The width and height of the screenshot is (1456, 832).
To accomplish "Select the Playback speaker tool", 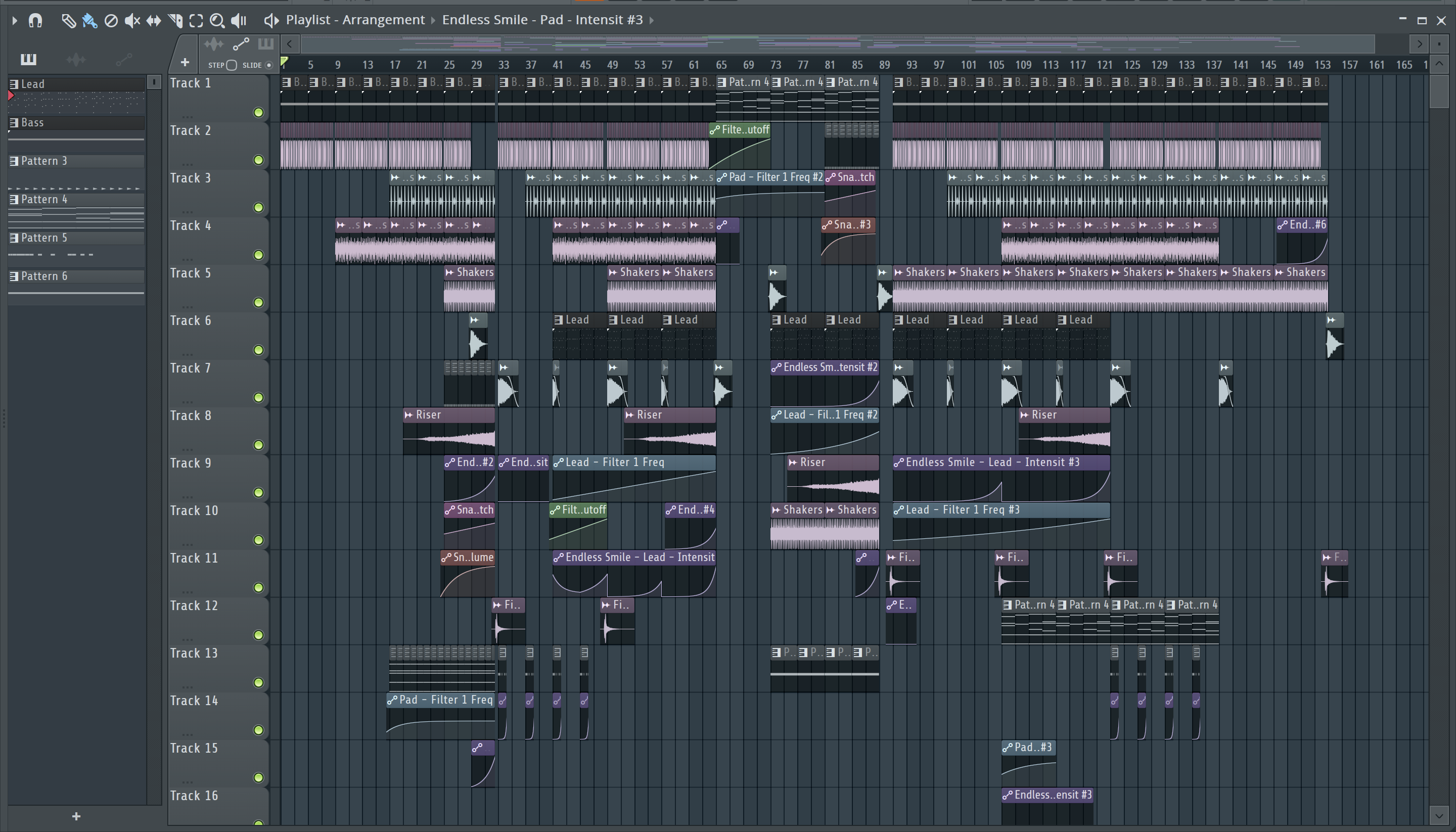I will click(x=238, y=21).
